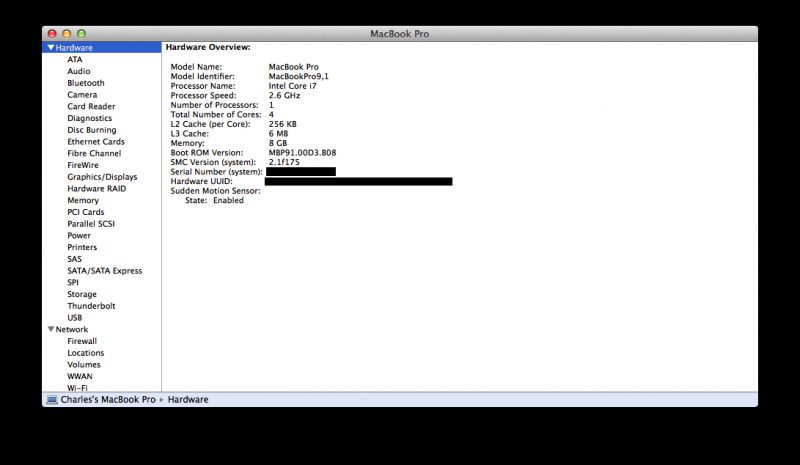
Task: Select Parallel SCSI entry
Action: (x=91, y=224)
